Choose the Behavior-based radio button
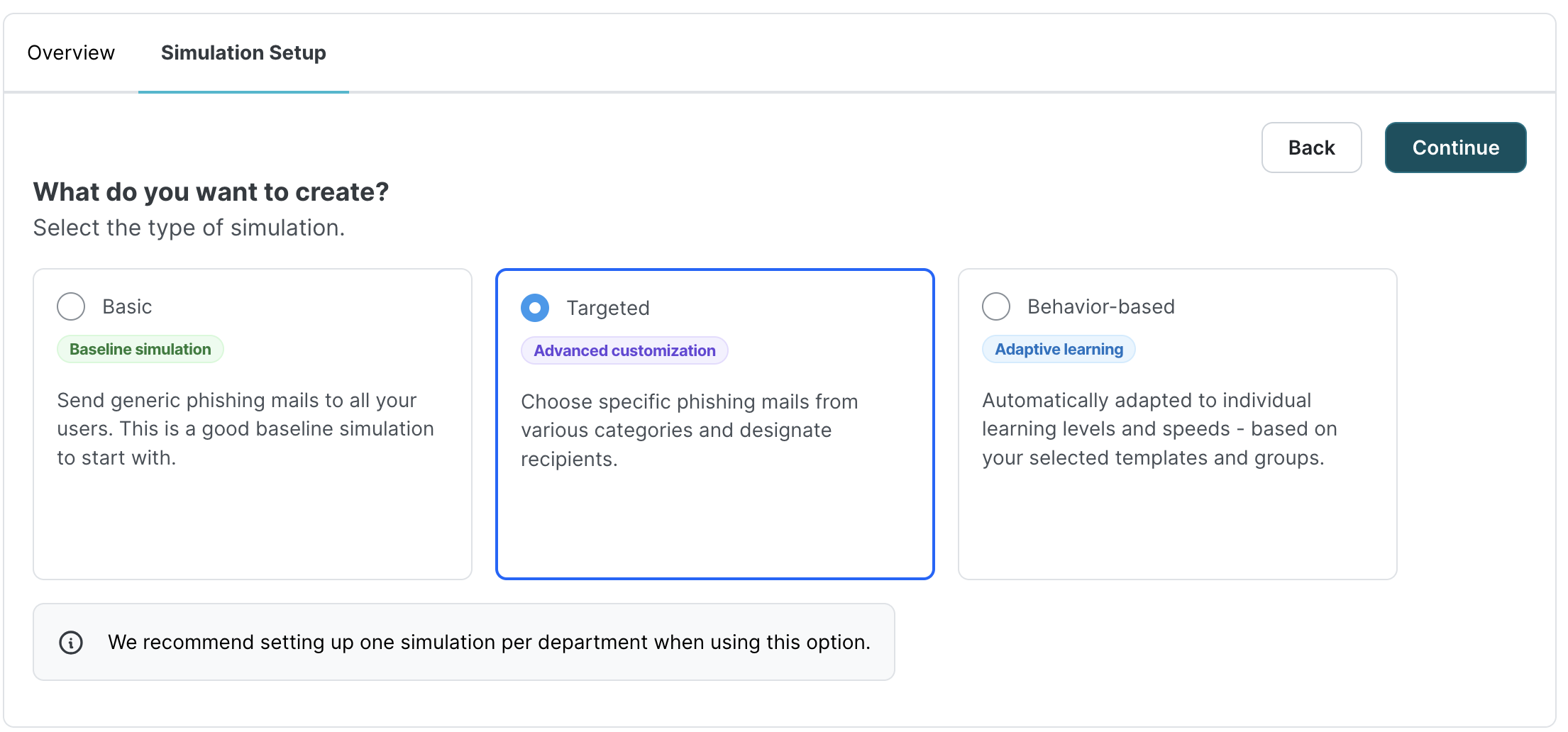 (996, 306)
